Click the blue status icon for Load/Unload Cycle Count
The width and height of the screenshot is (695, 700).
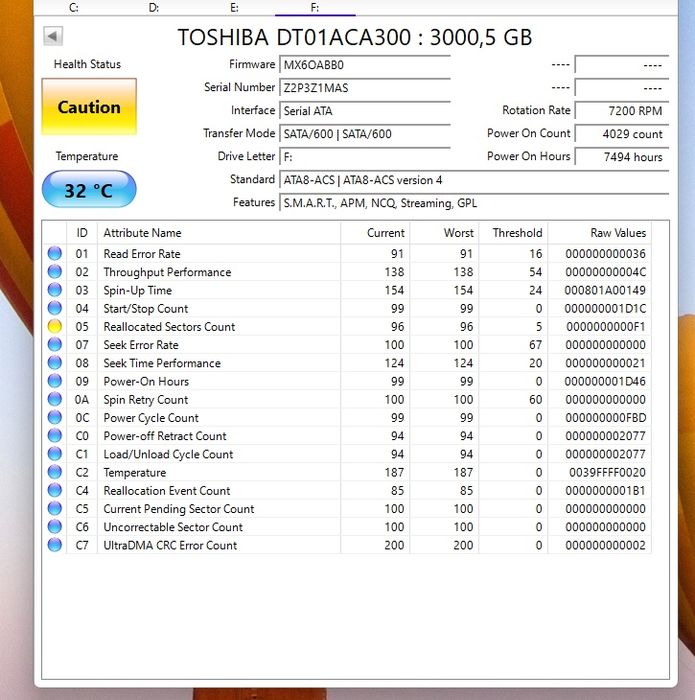pyautogui.click(x=55, y=454)
